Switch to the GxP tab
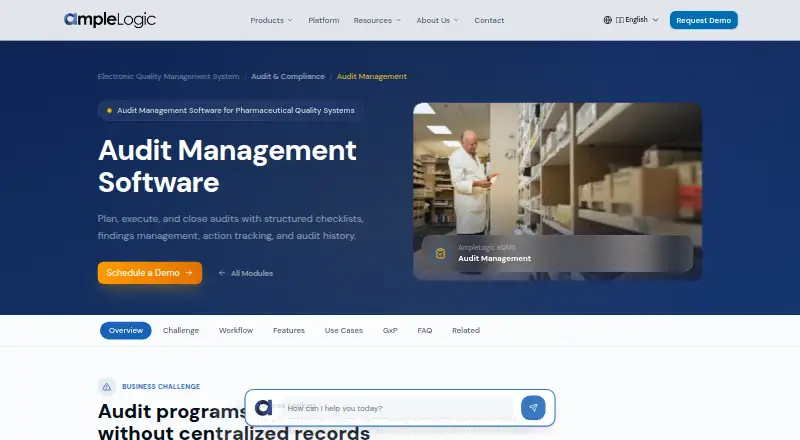Viewport: 800px width, 440px height. point(390,330)
